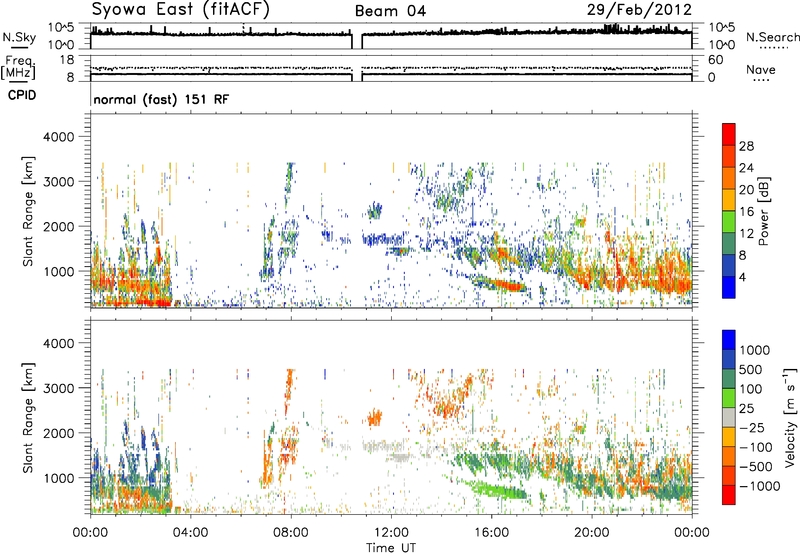
Task: Click the "-25" value on the velocity color bar
Action: pos(752,427)
